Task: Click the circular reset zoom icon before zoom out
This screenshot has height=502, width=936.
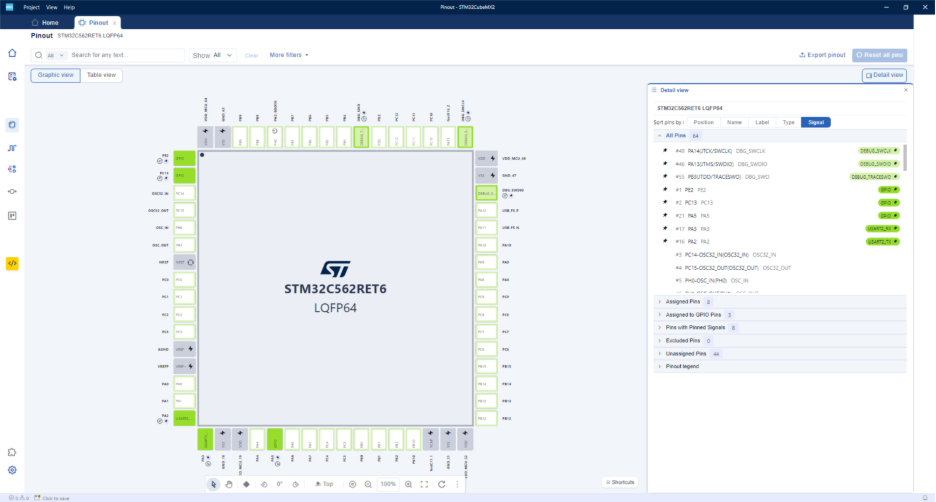Action: click(352, 484)
